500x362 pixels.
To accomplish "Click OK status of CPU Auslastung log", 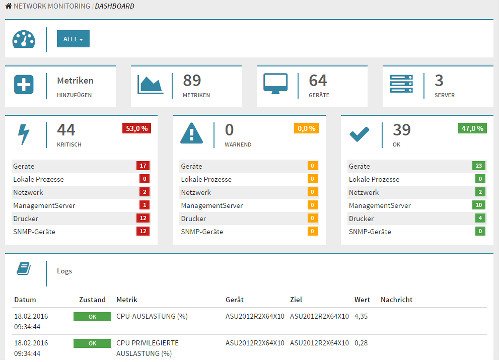I will point(92,317).
